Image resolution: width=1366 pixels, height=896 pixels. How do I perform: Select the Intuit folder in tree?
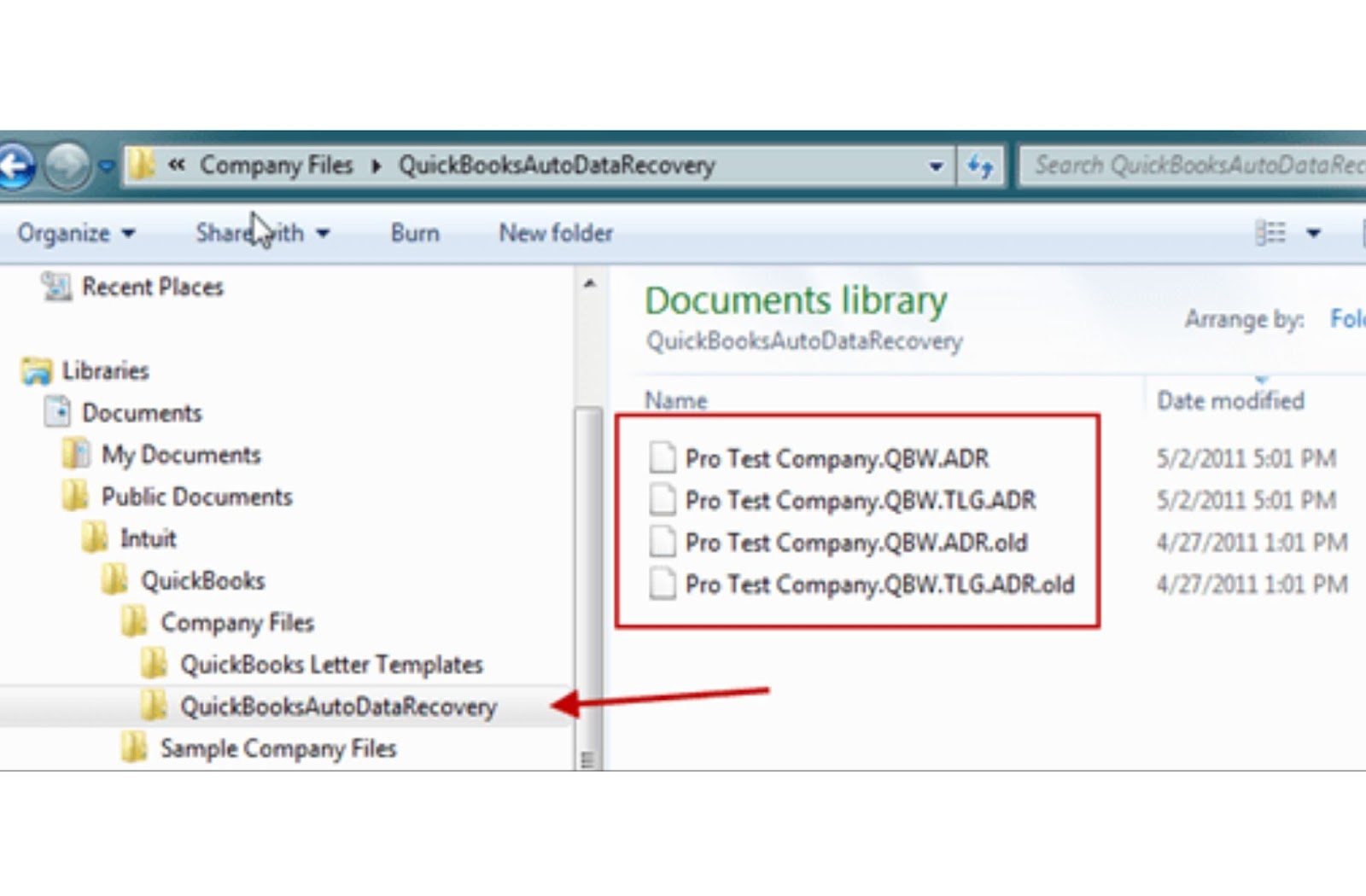[149, 538]
